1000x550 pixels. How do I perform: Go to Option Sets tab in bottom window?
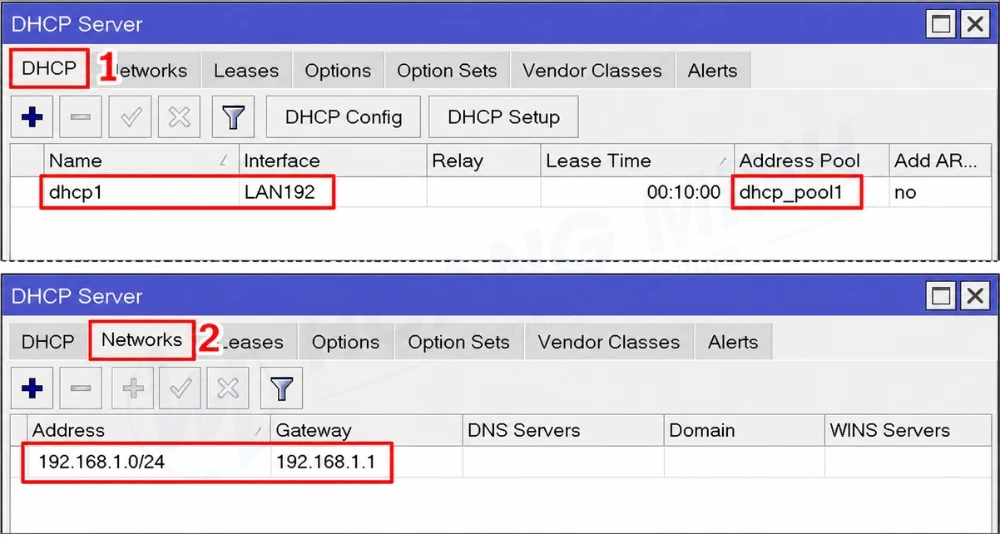click(x=459, y=342)
